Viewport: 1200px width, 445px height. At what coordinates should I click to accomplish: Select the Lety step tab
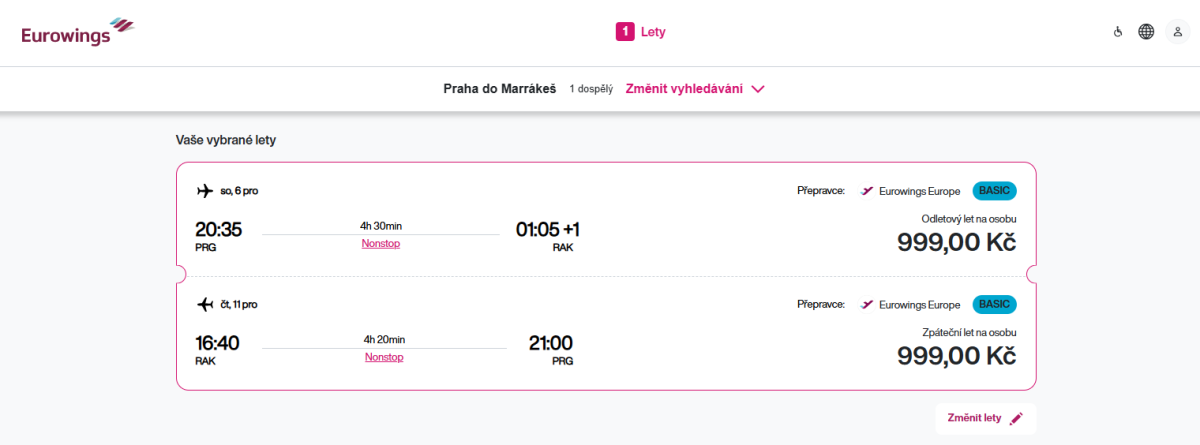pyautogui.click(x=641, y=32)
